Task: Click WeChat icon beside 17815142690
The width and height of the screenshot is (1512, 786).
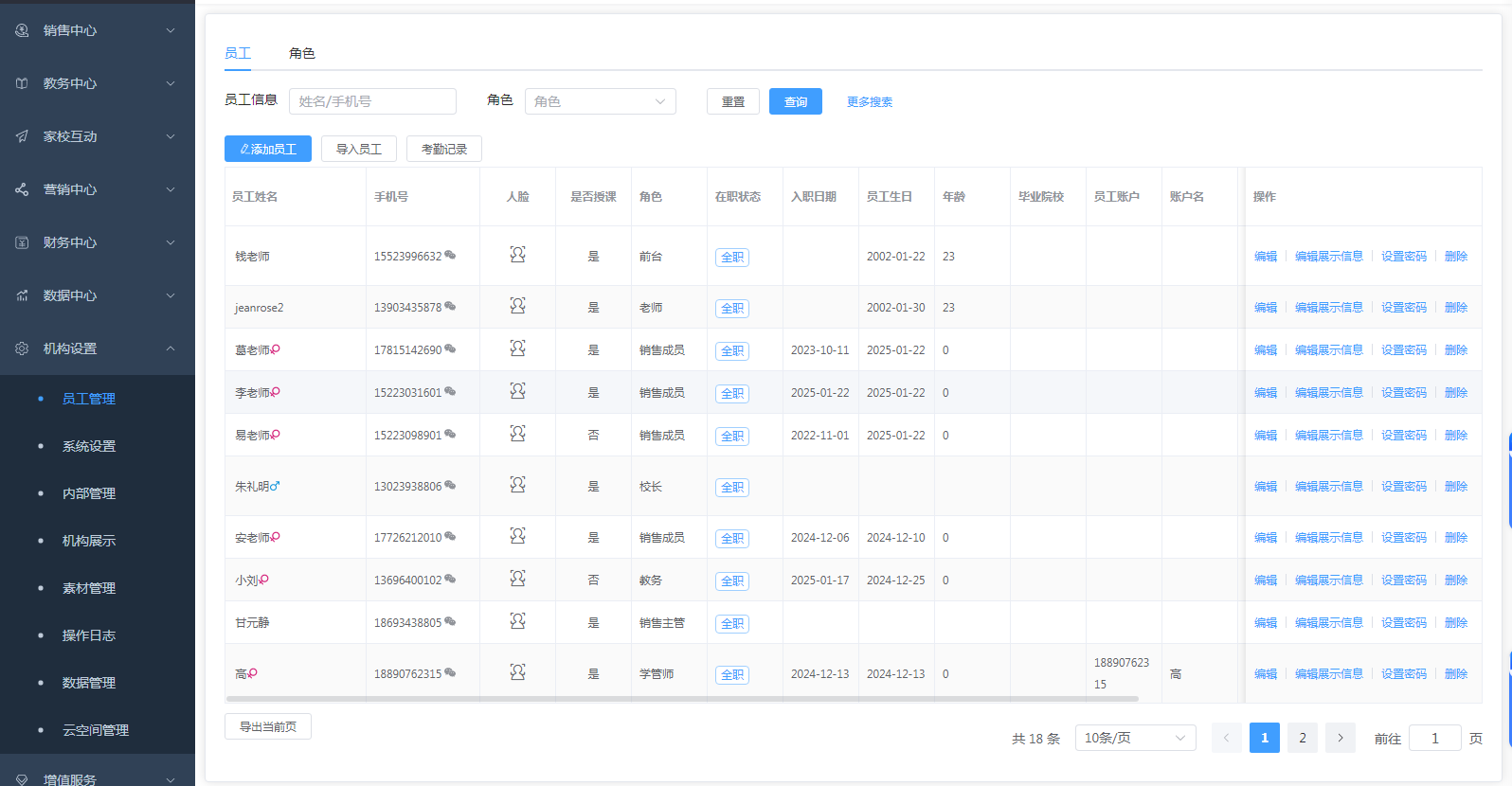Action: click(x=450, y=349)
